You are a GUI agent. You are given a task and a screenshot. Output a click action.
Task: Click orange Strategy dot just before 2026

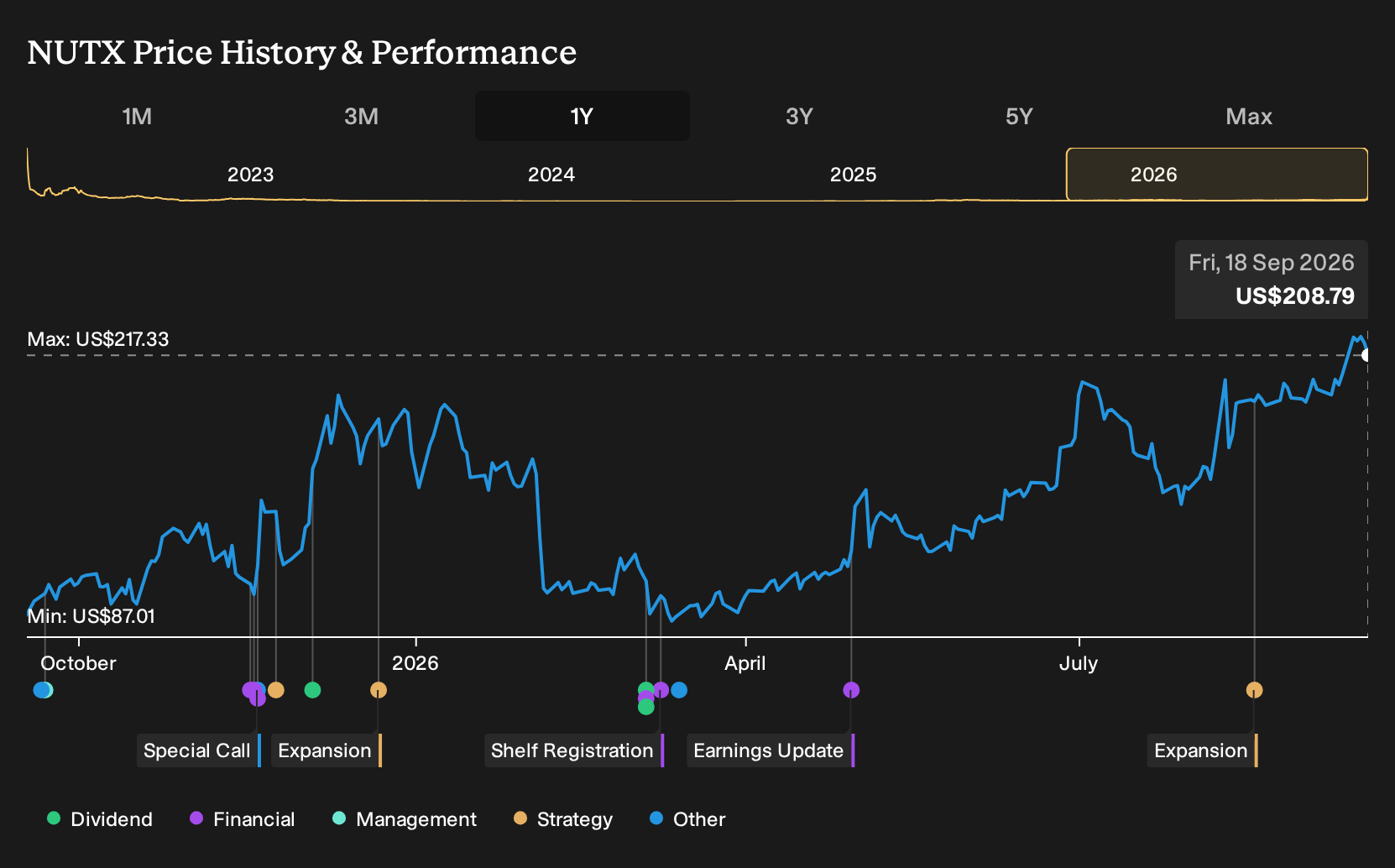click(379, 690)
